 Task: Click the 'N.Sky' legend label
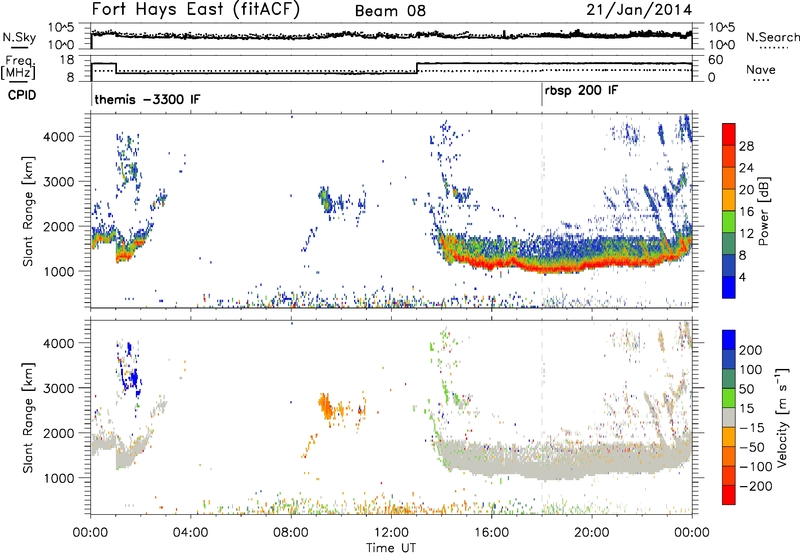19,37
